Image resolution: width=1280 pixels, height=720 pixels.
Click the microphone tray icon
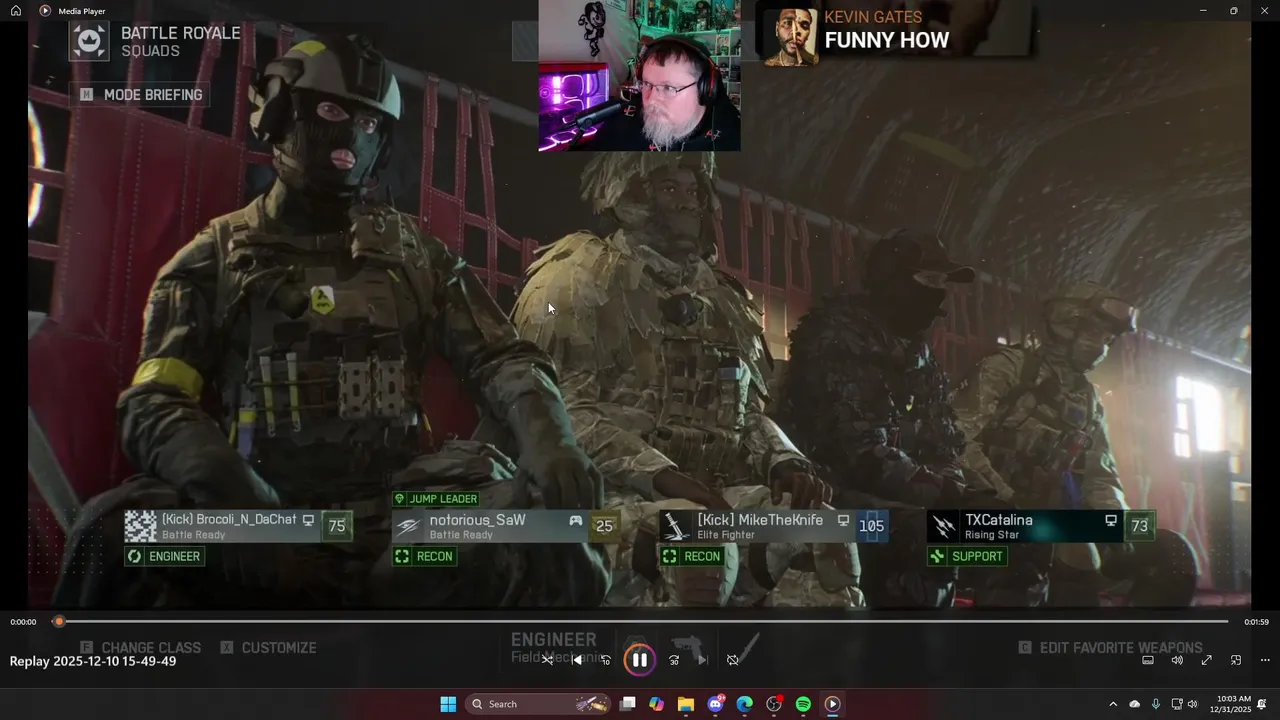1156,704
